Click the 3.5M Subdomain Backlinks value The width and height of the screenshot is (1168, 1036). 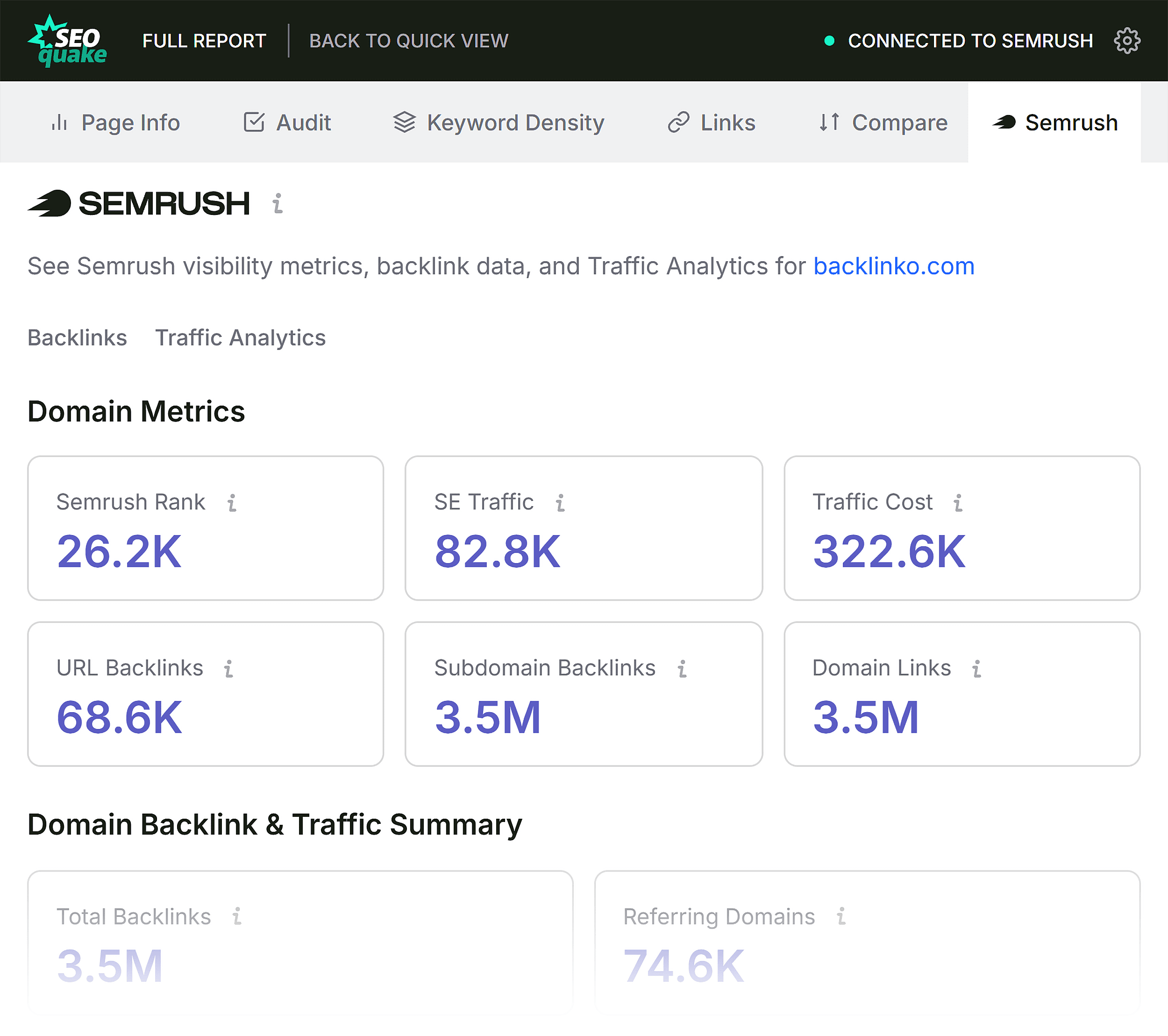tap(487, 717)
